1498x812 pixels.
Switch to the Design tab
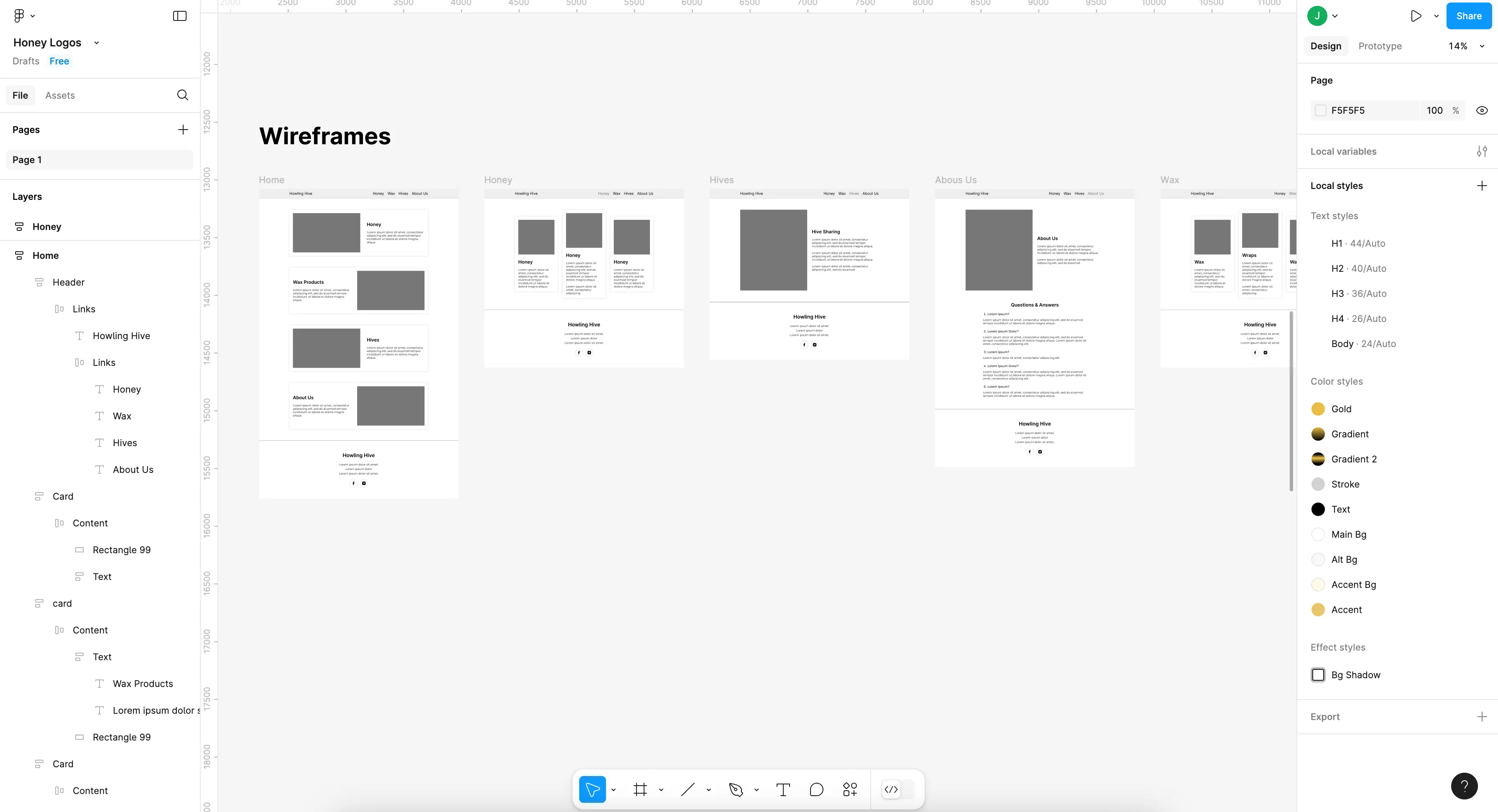pyautogui.click(x=1326, y=46)
